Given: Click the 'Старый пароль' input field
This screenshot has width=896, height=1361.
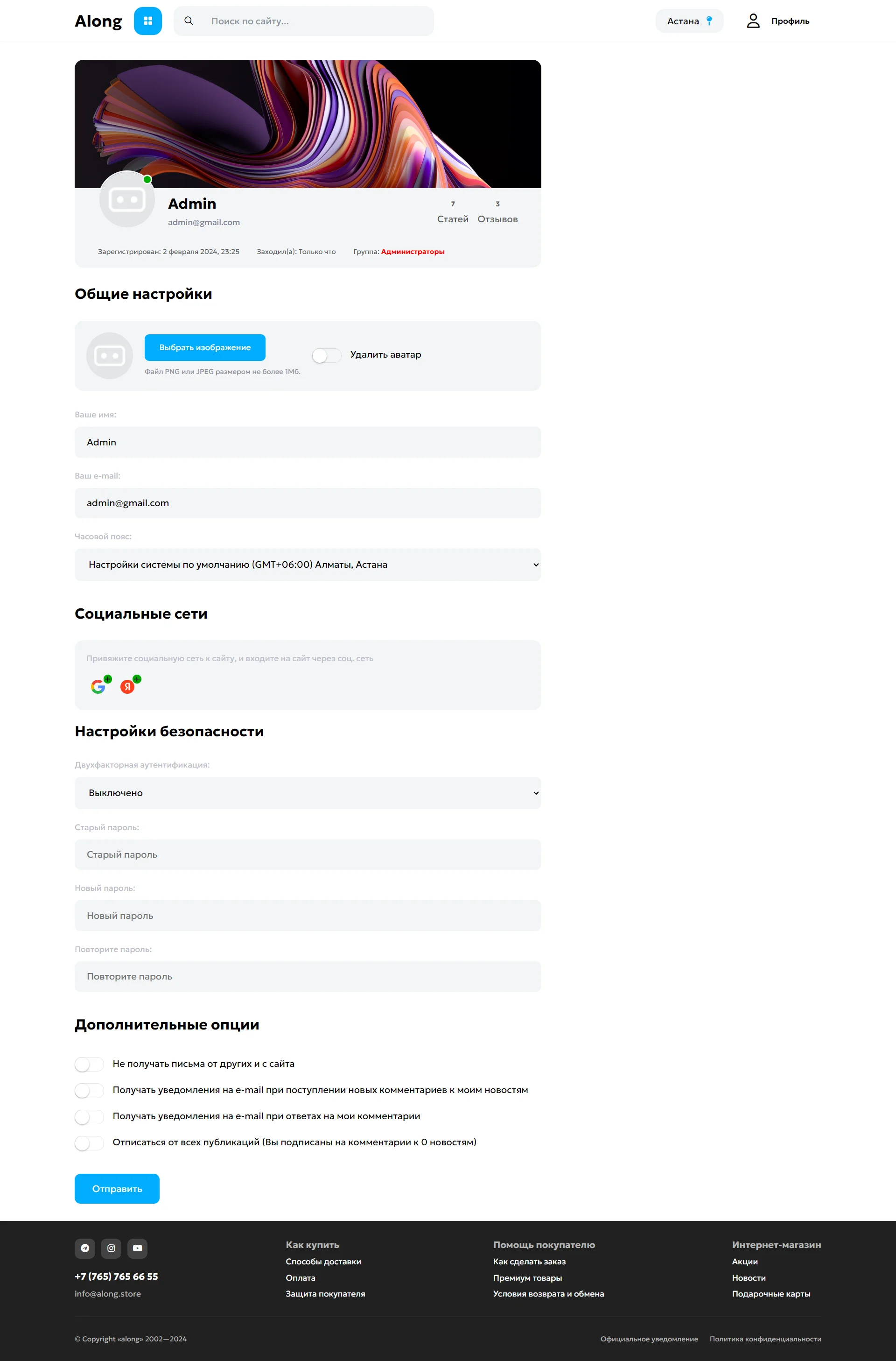Looking at the screenshot, I should point(308,854).
